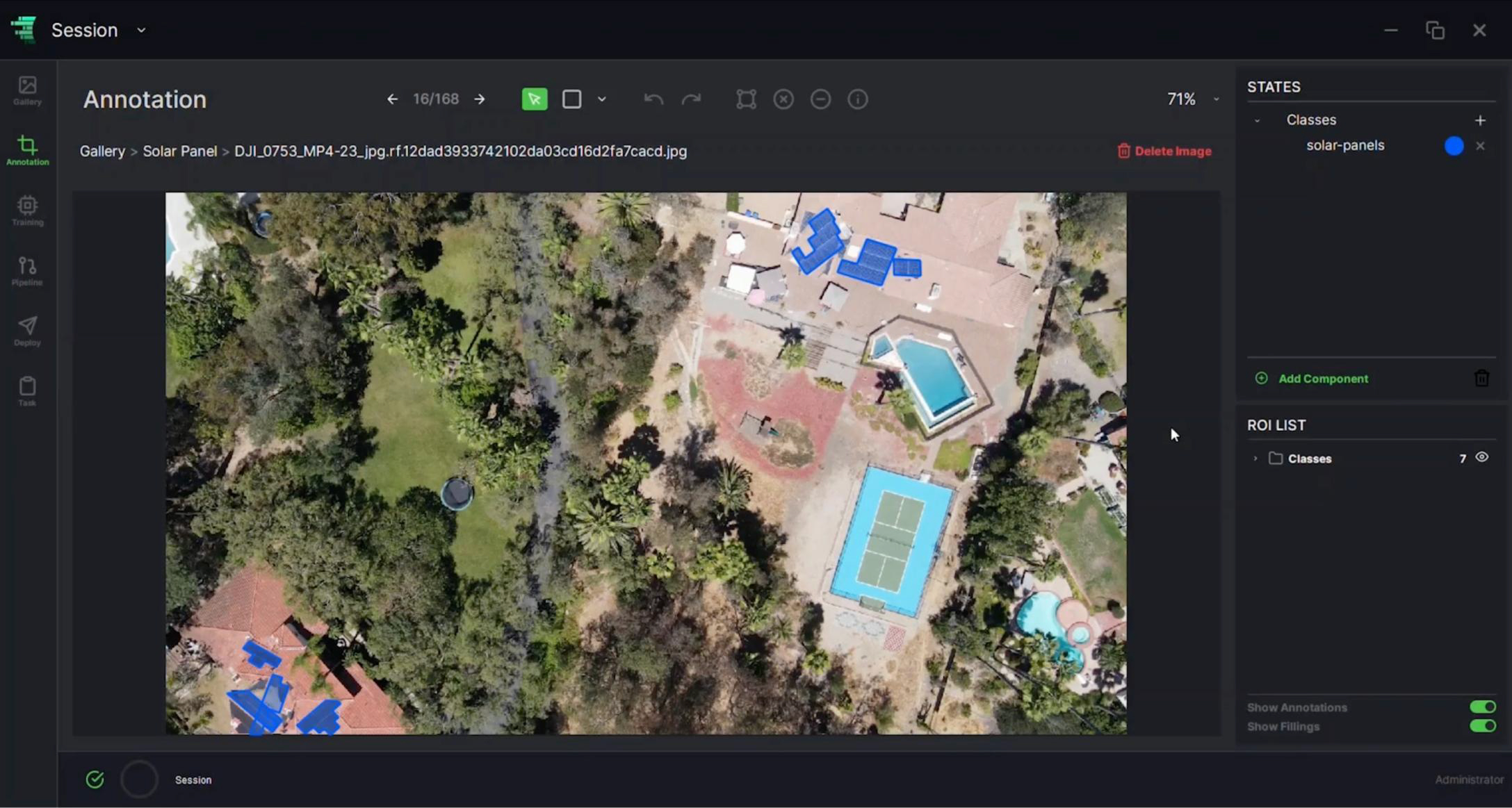The width and height of the screenshot is (1512, 808).
Task: Click the Delete Image button
Action: (1164, 151)
